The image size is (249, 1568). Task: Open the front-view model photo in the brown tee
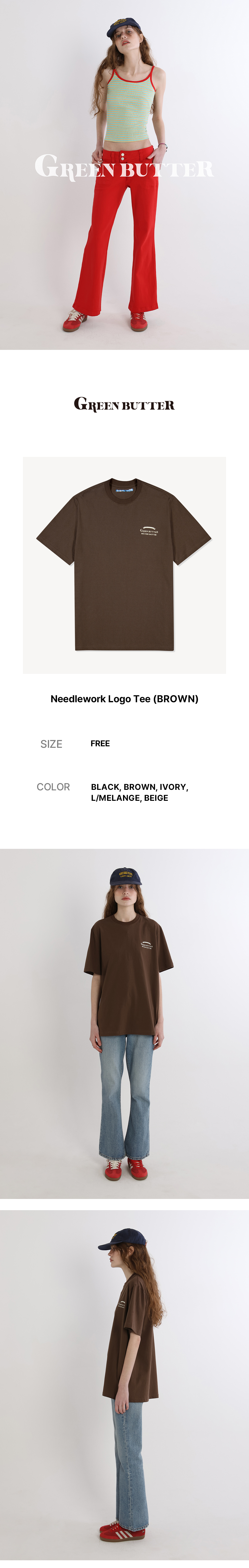tap(124, 1023)
